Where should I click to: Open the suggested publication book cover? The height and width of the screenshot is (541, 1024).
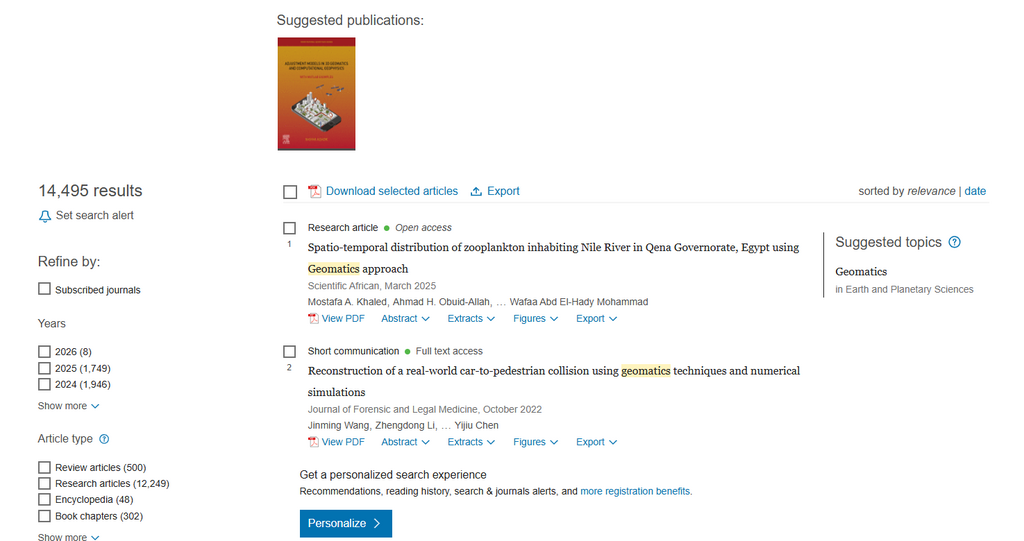(317, 94)
